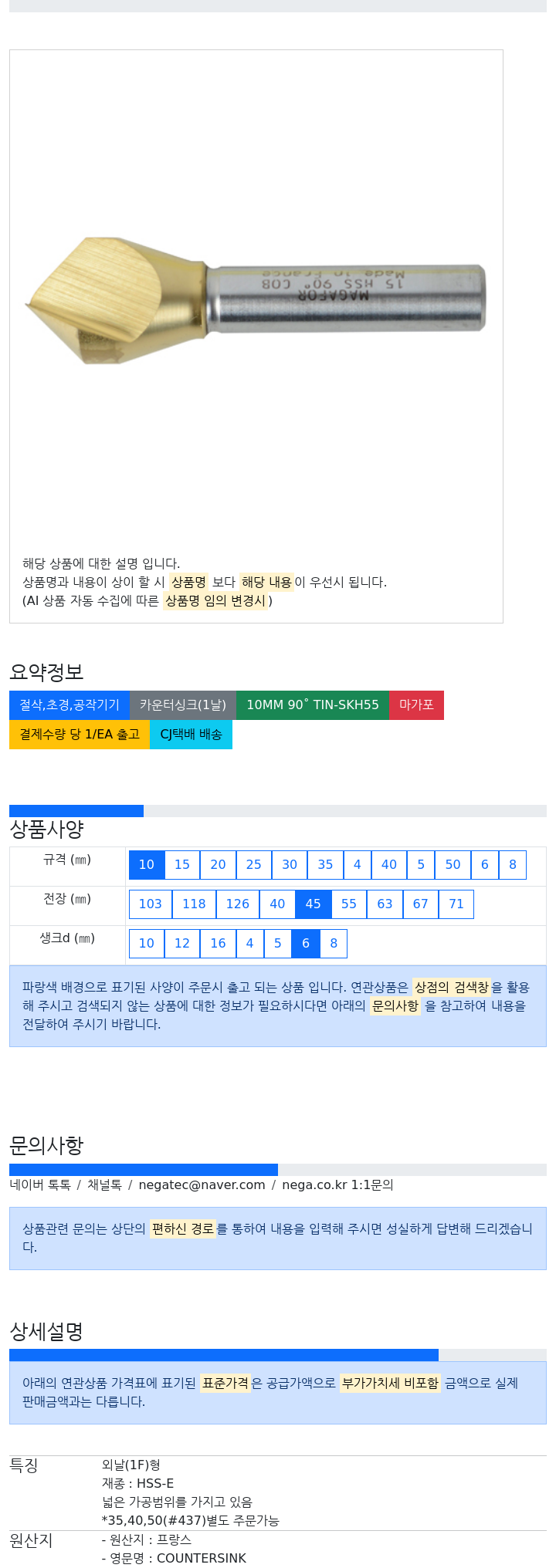Open the 카운터싱크(1날) tag

click(x=183, y=705)
